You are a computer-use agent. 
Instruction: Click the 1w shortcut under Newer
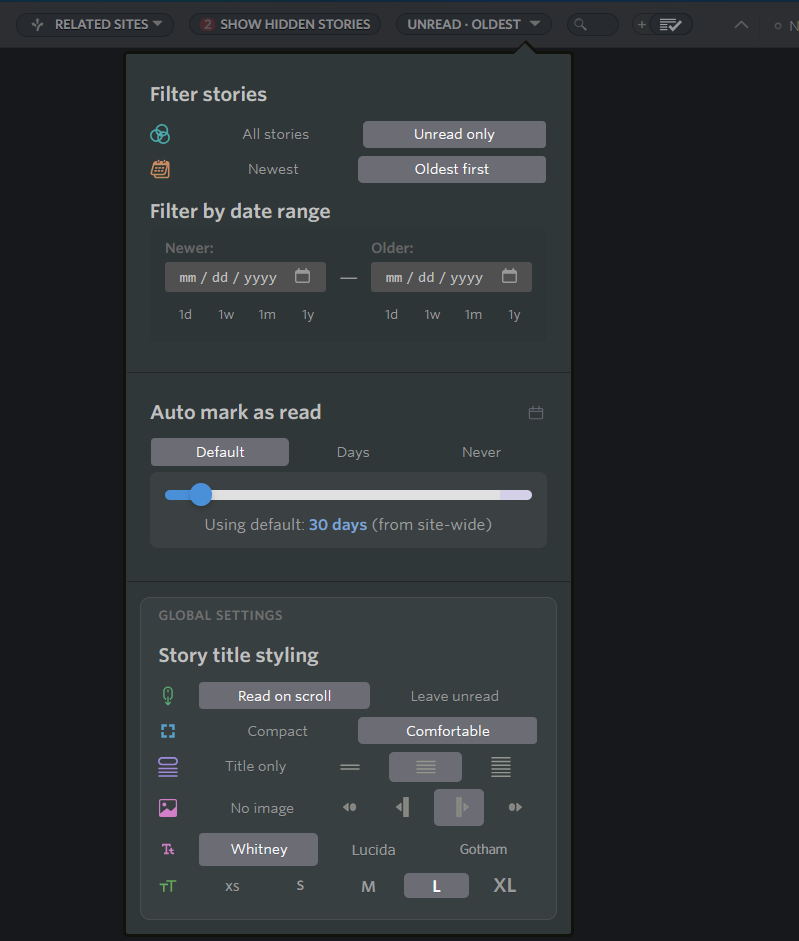click(226, 314)
